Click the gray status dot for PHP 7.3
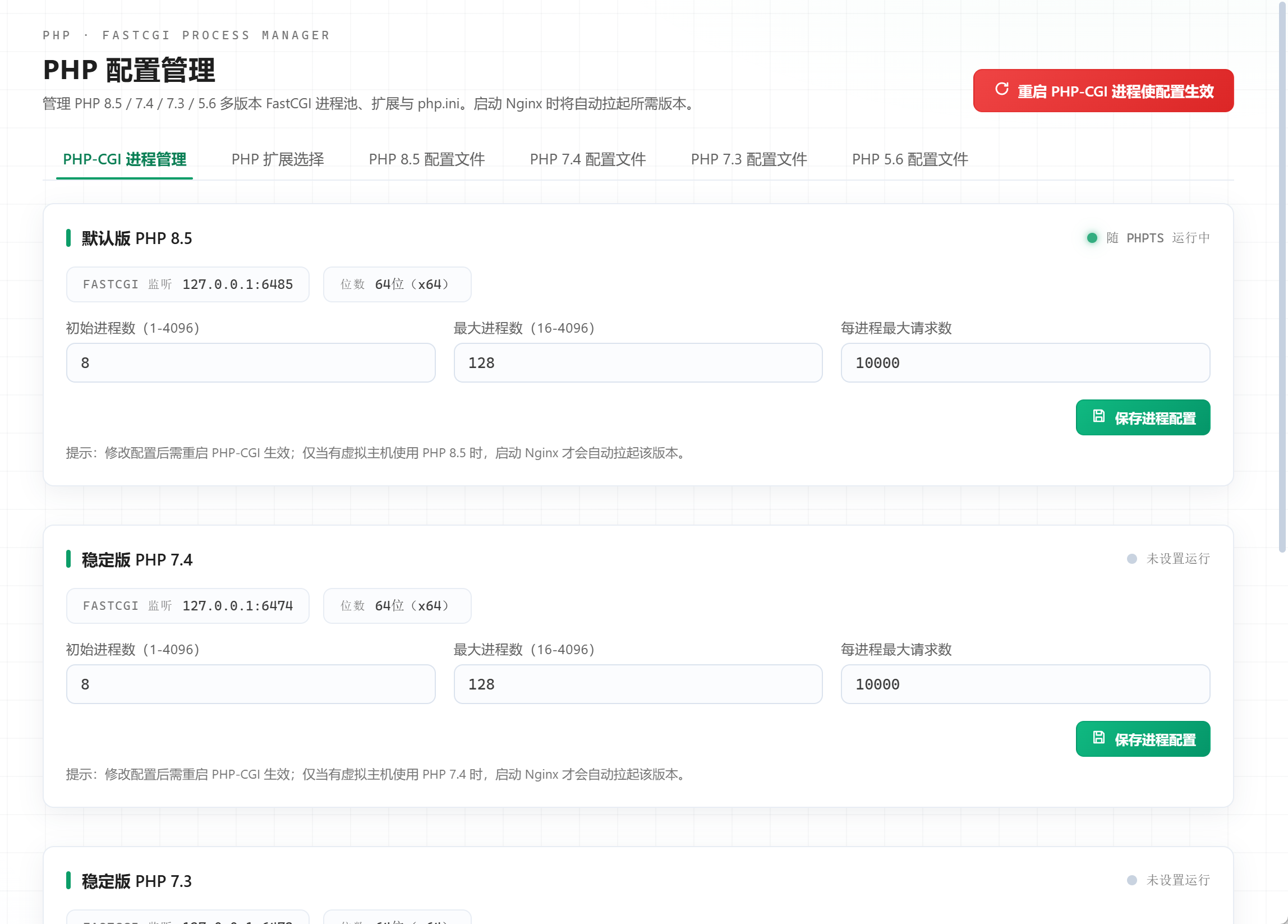Screen dimensions: 1288x924 coord(1132,880)
